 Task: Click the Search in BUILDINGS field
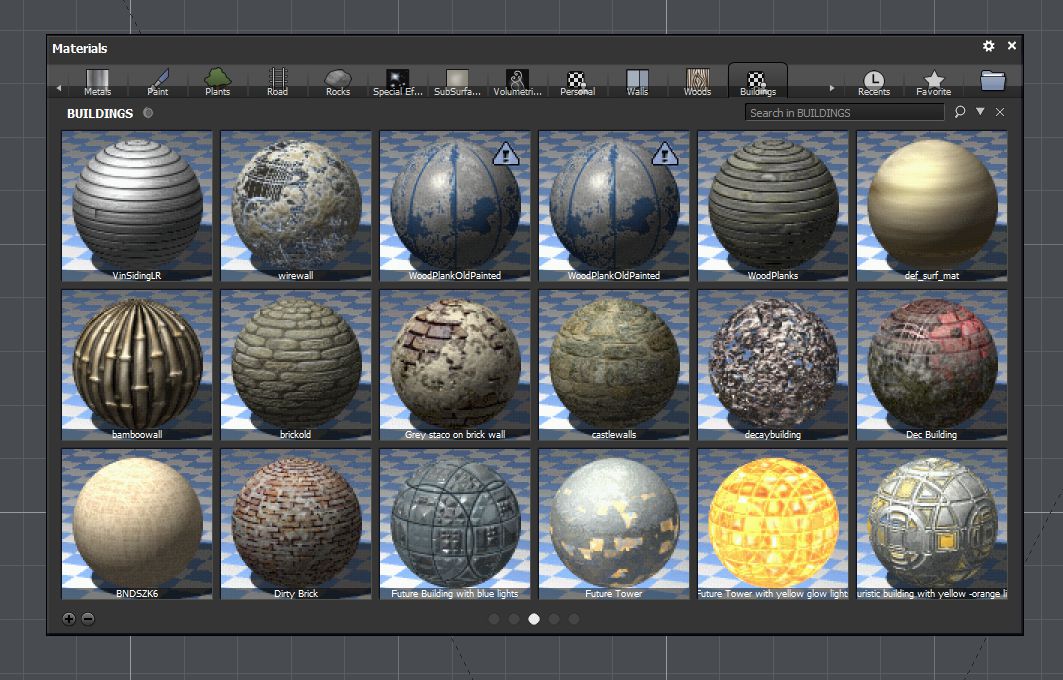844,113
